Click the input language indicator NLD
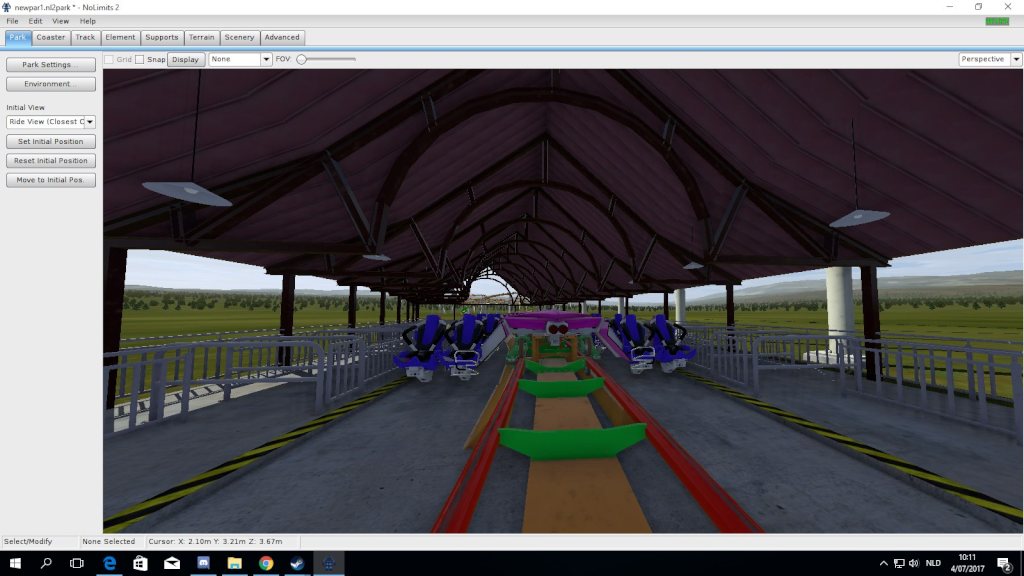Viewport: 1024px width, 576px height. (x=933, y=563)
